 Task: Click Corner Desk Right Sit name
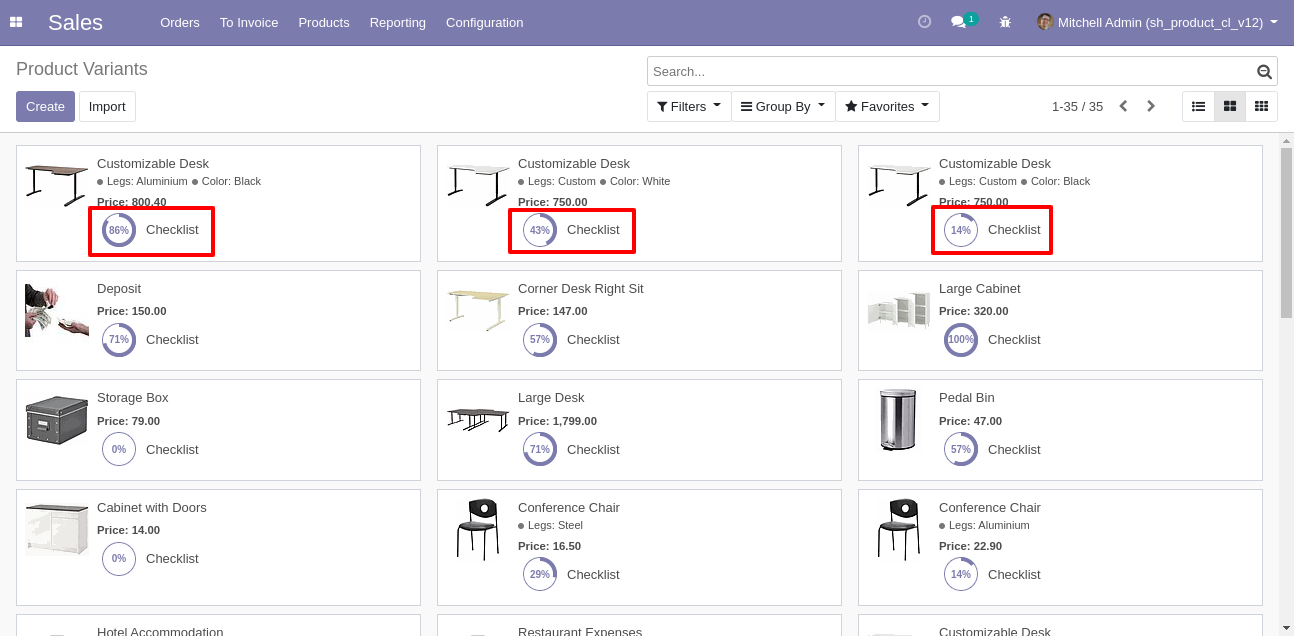click(x=581, y=289)
